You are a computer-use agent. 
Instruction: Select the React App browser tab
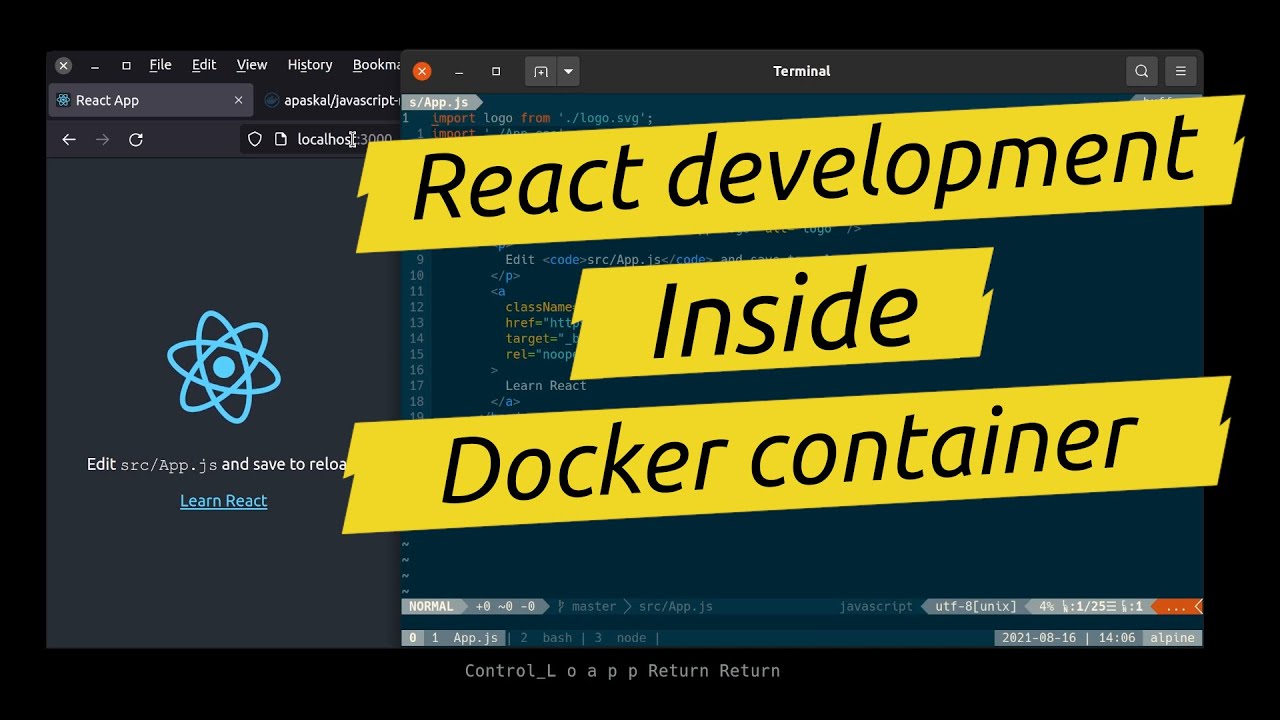tap(150, 100)
